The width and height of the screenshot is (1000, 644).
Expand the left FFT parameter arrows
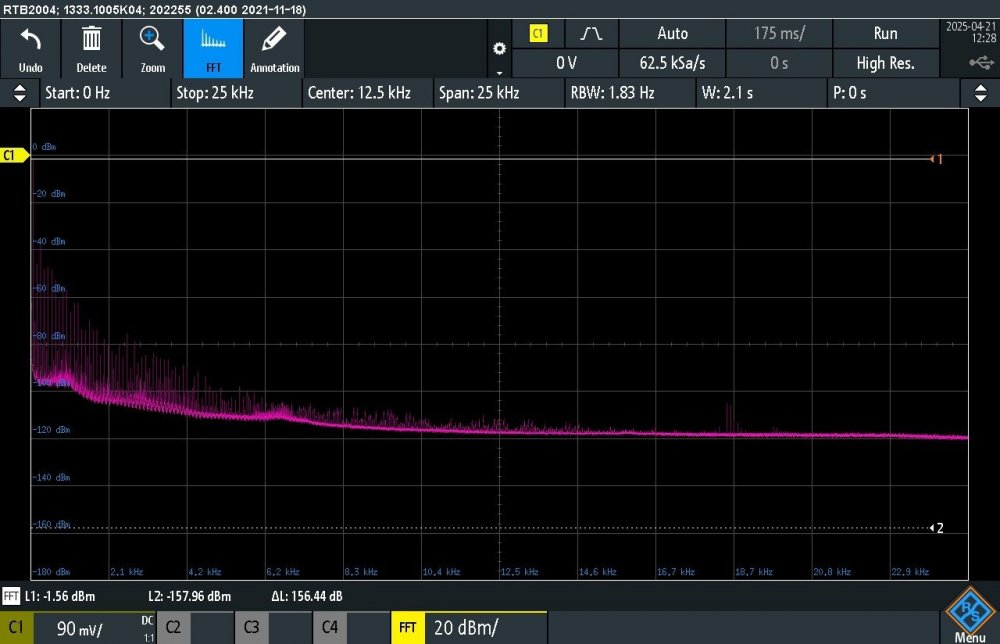(x=18, y=93)
